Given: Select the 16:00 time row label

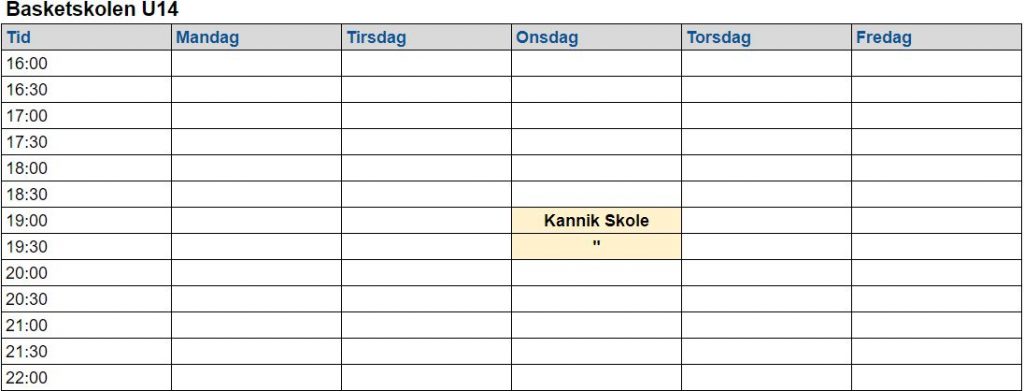Looking at the screenshot, I should click(x=86, y=63).
